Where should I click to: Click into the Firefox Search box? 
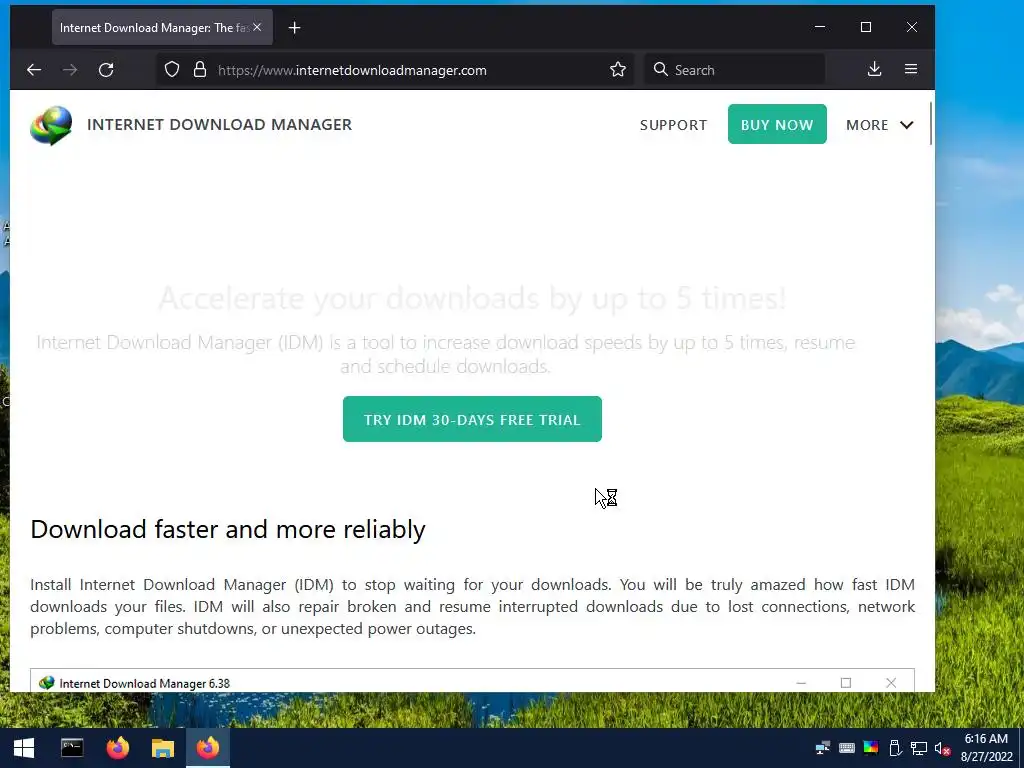tap(735, 70)
